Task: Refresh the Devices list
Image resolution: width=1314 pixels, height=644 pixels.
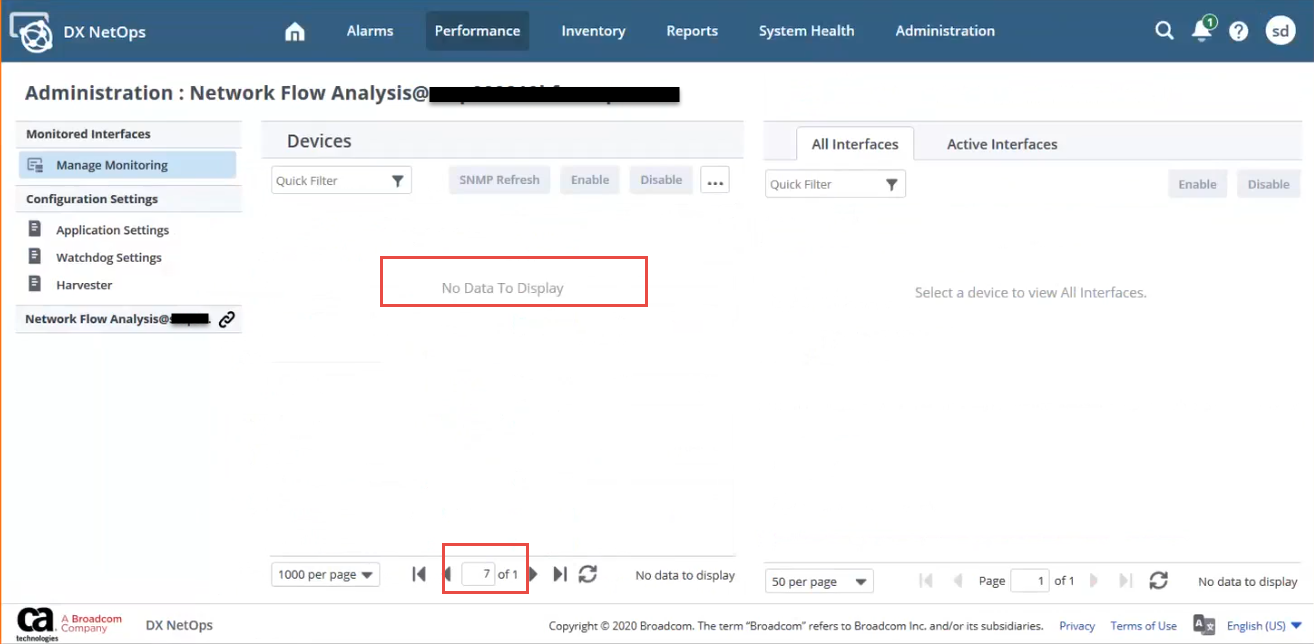Action: (x=588, y=574)
